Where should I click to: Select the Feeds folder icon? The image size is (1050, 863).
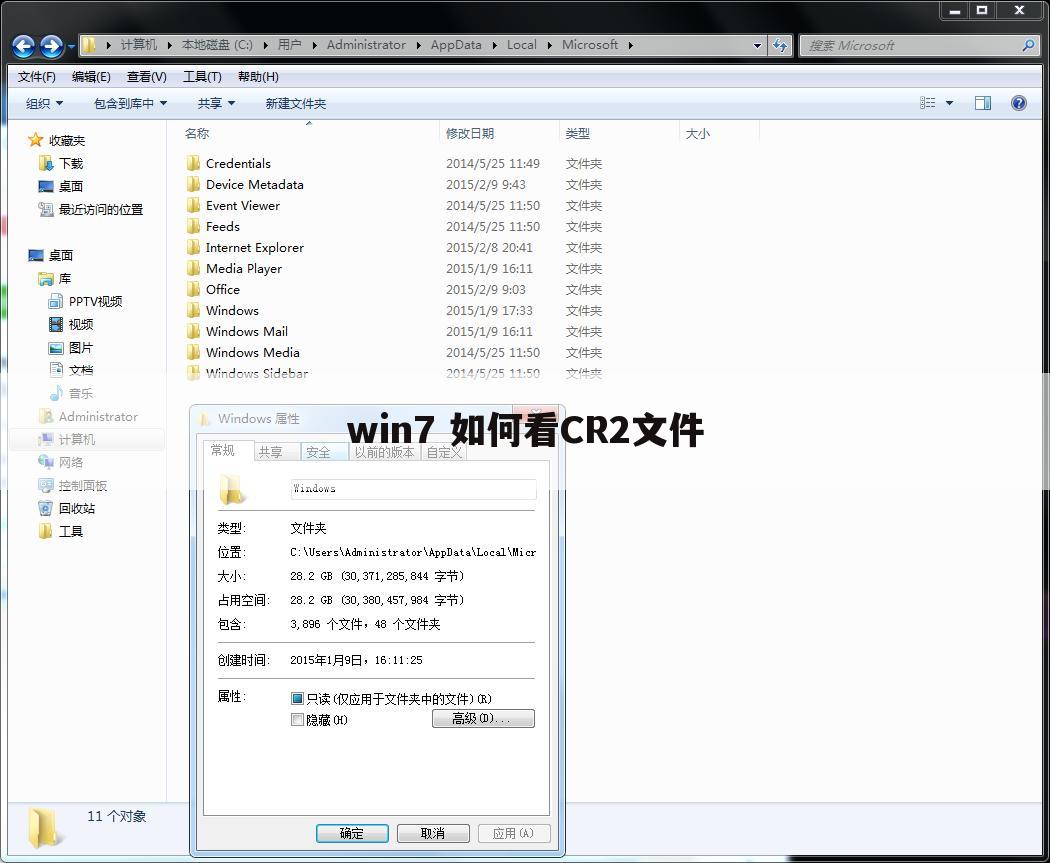(194, 226)
